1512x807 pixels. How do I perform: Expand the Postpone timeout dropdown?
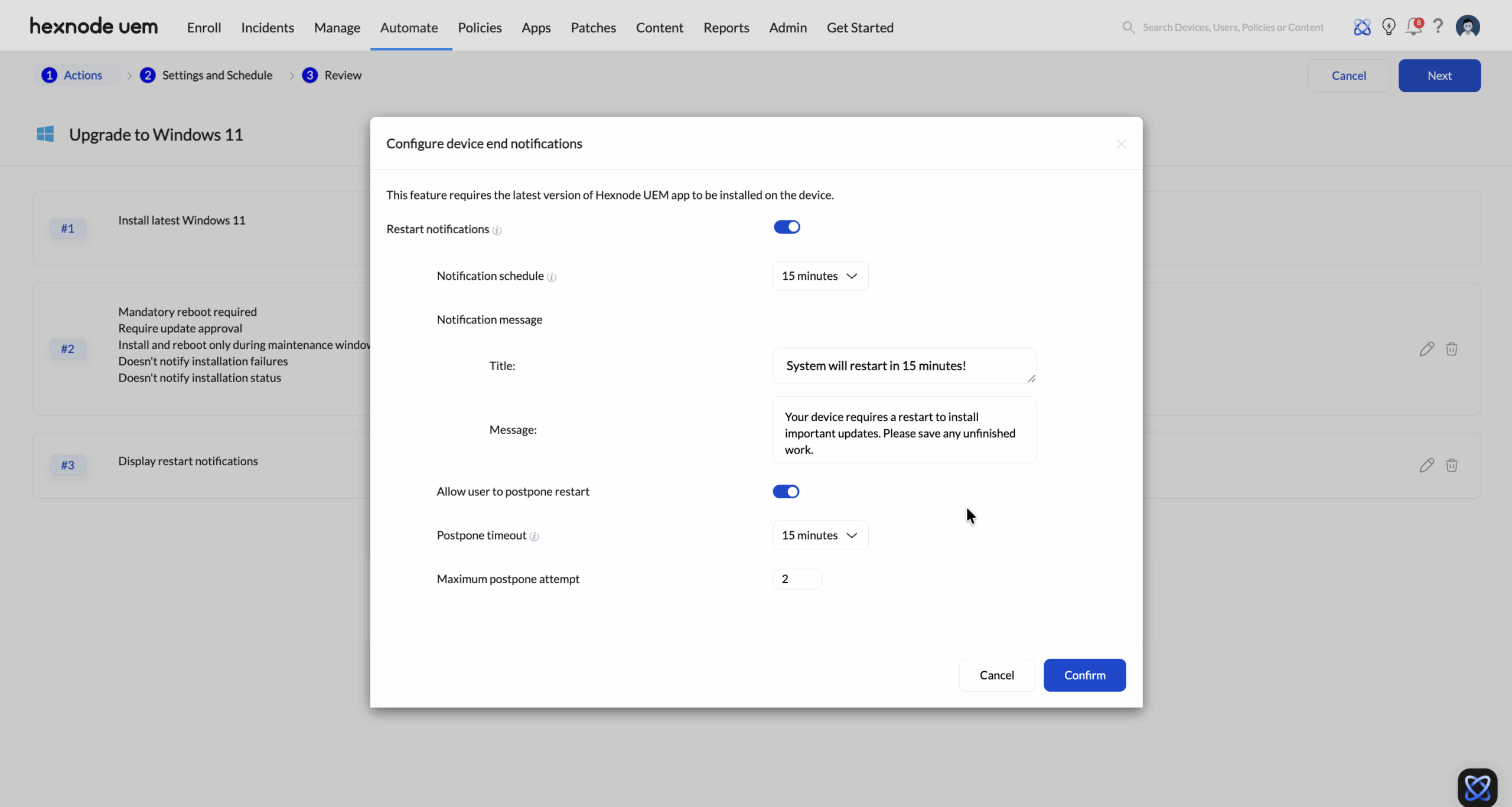820,535
